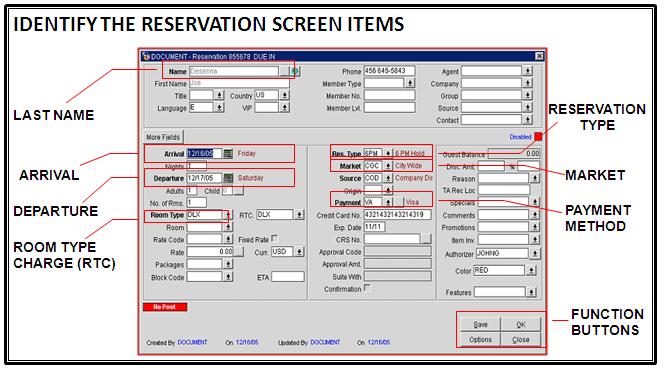The image size is (664, 371).
Task: Expand the Color RED dropdown arrow
Action: click(x=531, y=270)
